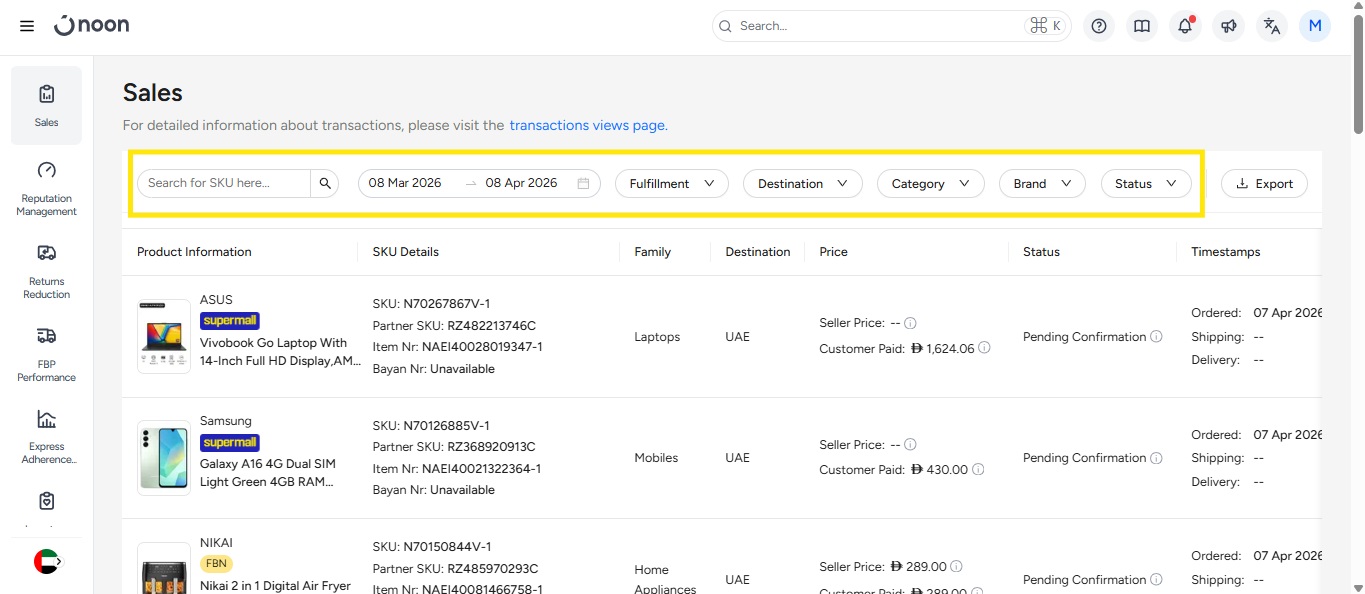Click the Search for SKU input field
The image size is (1365, 594).
point(223,183)
